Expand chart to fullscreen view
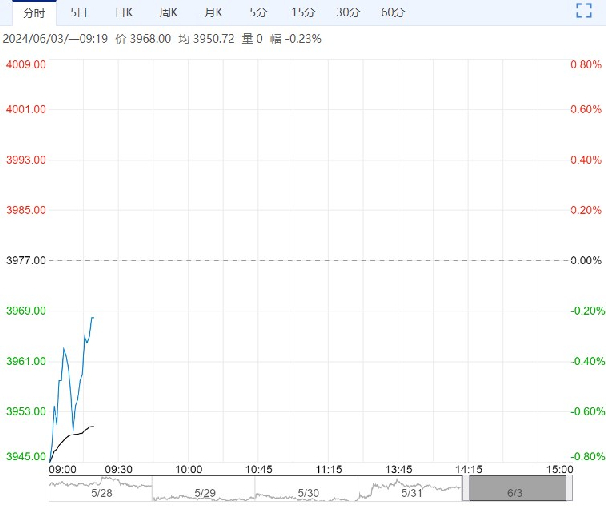The image size is (606, 506). click(585, 11)
